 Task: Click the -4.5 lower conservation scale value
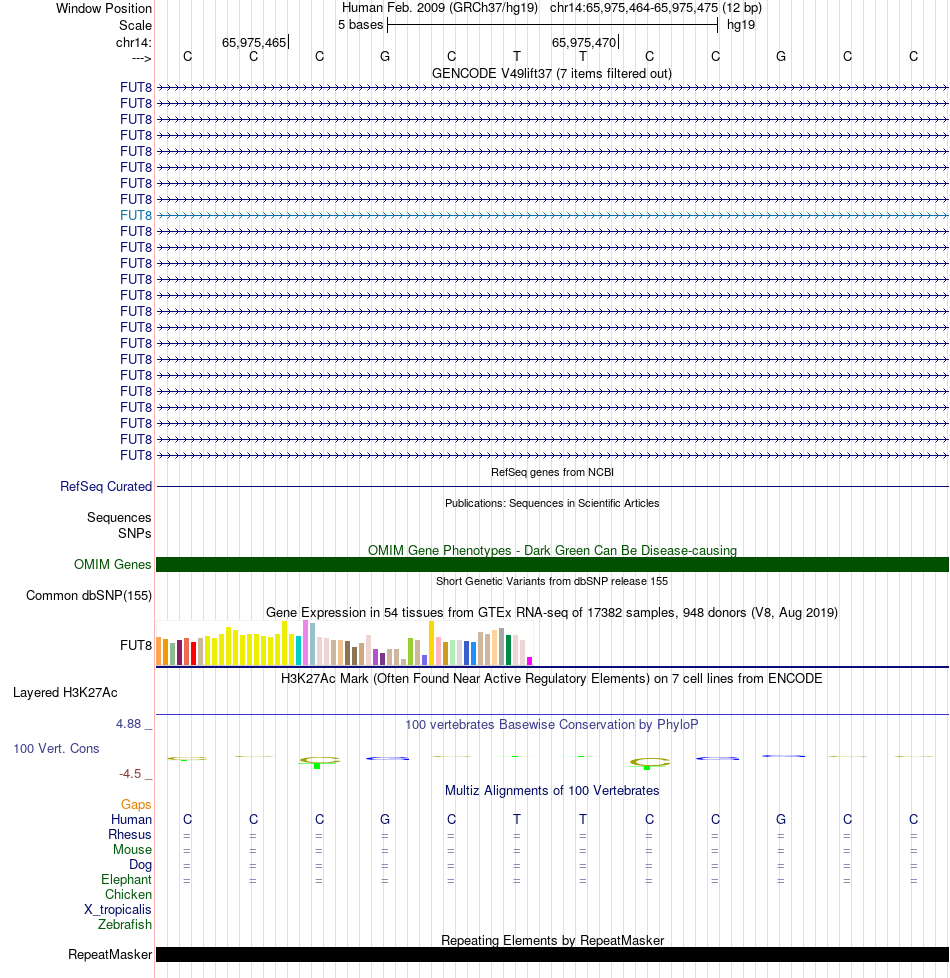pyautogui.click(x=130, y=774)
